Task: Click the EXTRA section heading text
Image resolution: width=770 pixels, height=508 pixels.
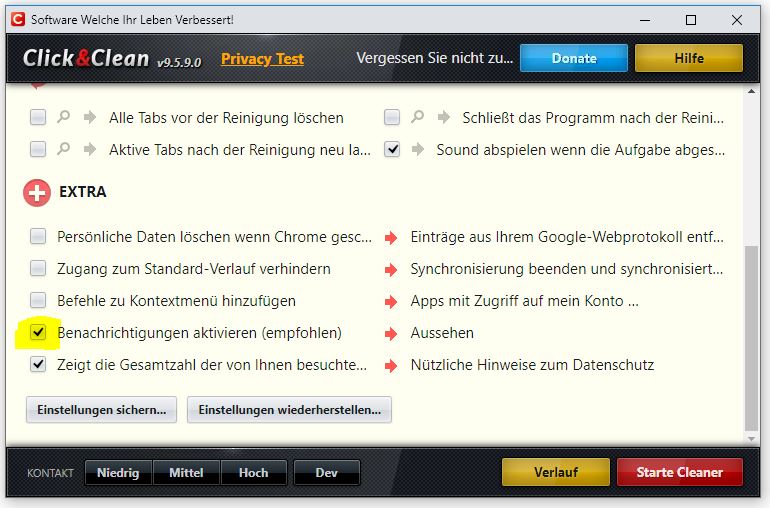Action: click(82, 192)
